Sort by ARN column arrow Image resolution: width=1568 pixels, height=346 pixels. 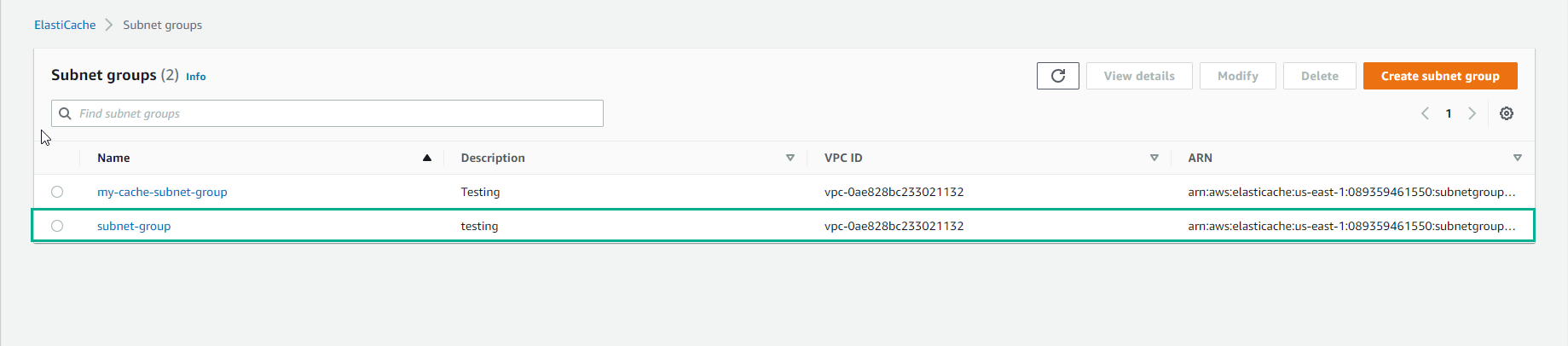pyautogui.click(x=1518, y=158)
